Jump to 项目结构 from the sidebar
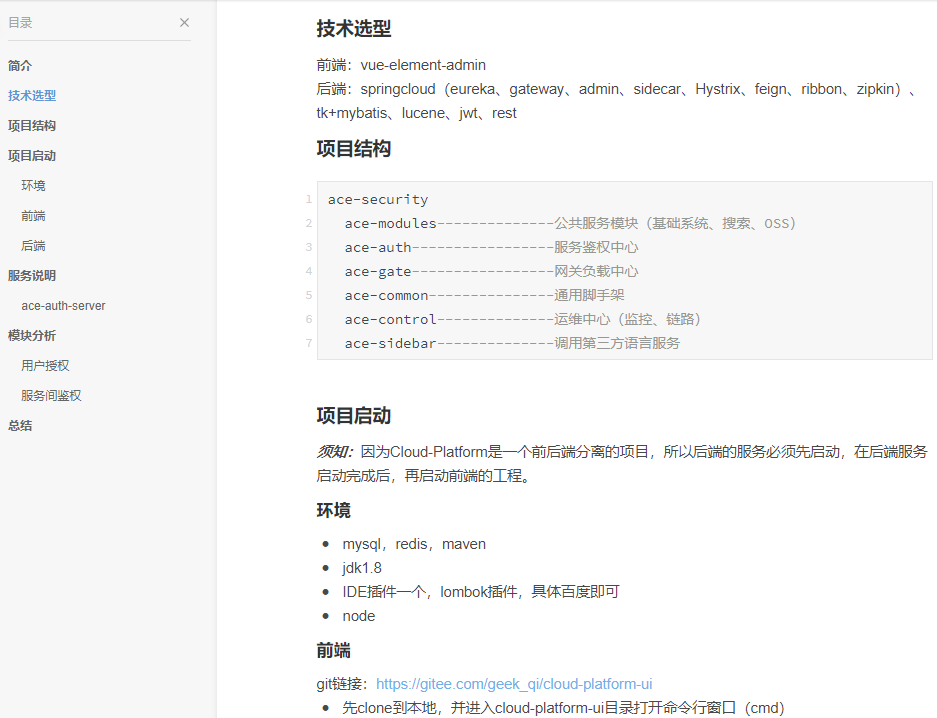 [32, 125]
